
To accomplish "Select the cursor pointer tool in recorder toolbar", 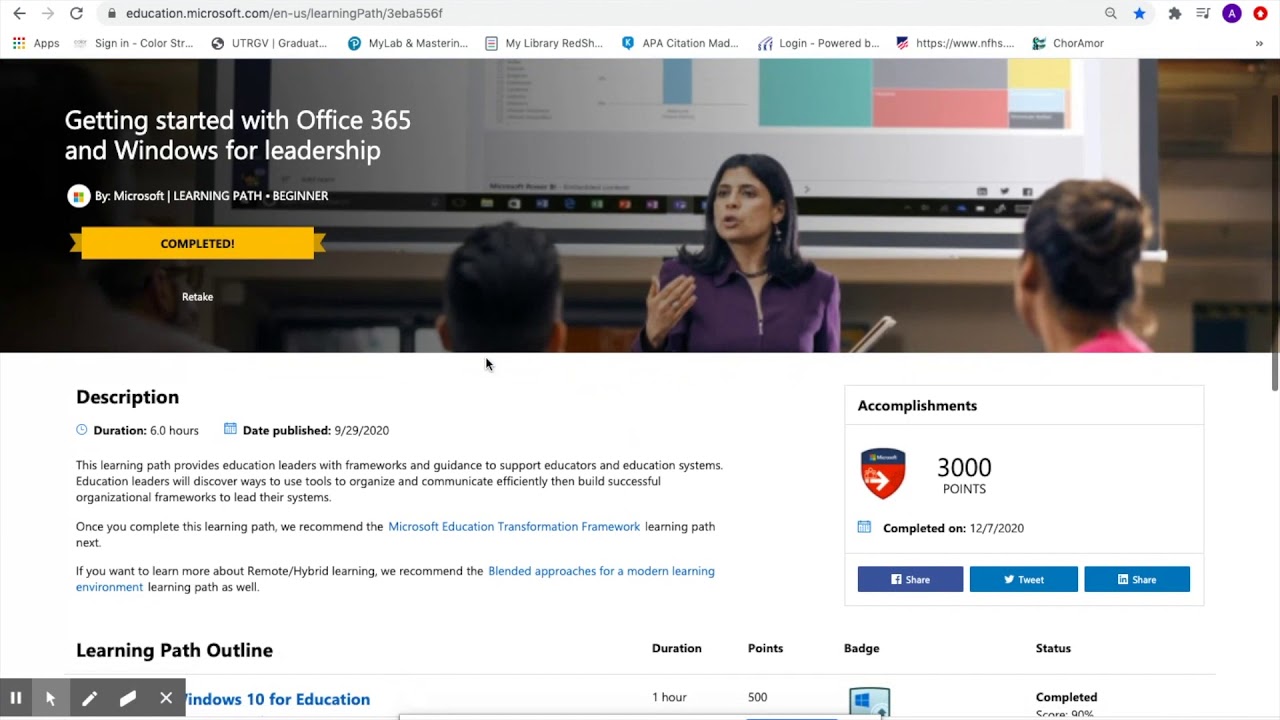I will [50, 699].
